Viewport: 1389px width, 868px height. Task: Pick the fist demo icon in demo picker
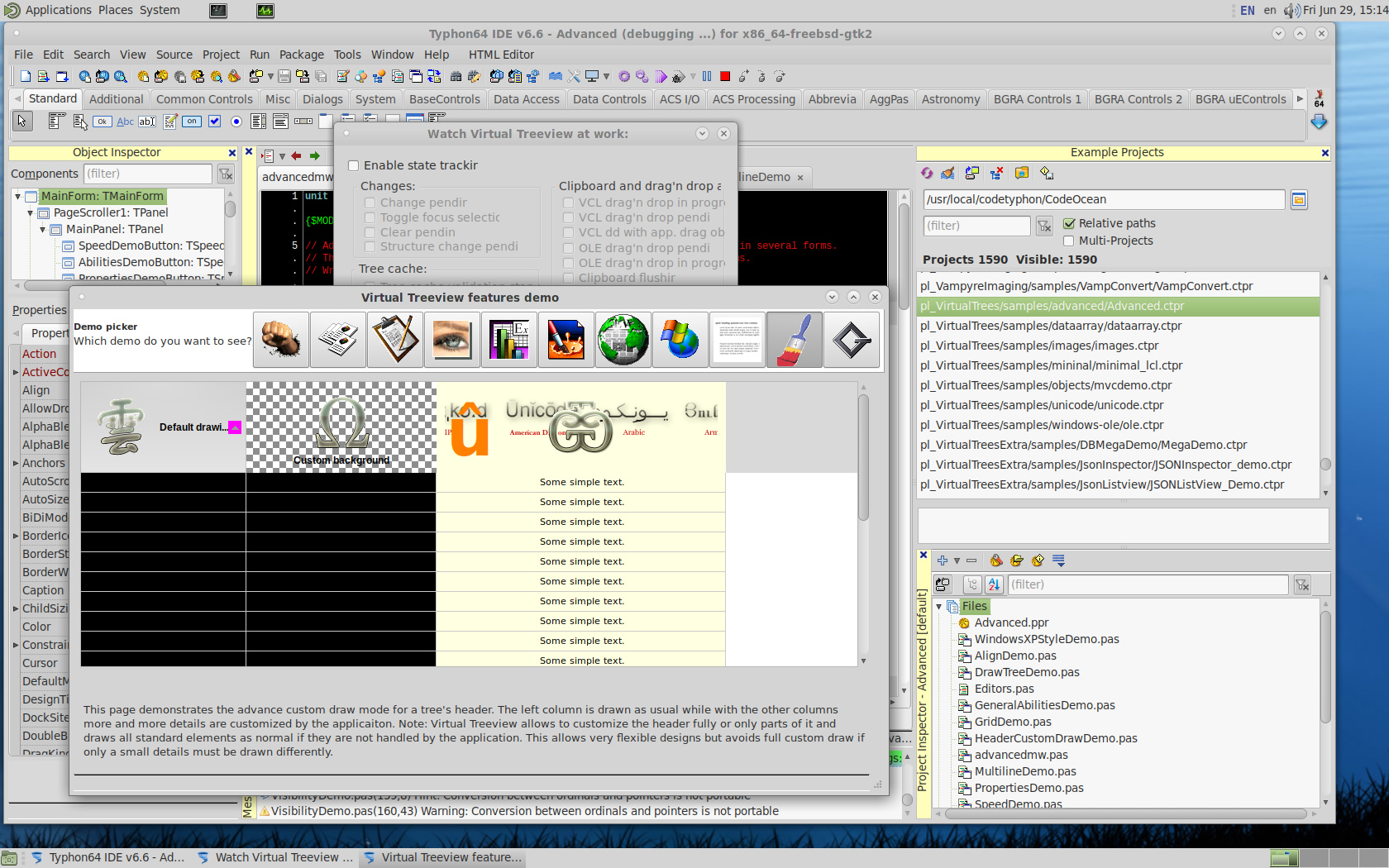tap(281, 340)
